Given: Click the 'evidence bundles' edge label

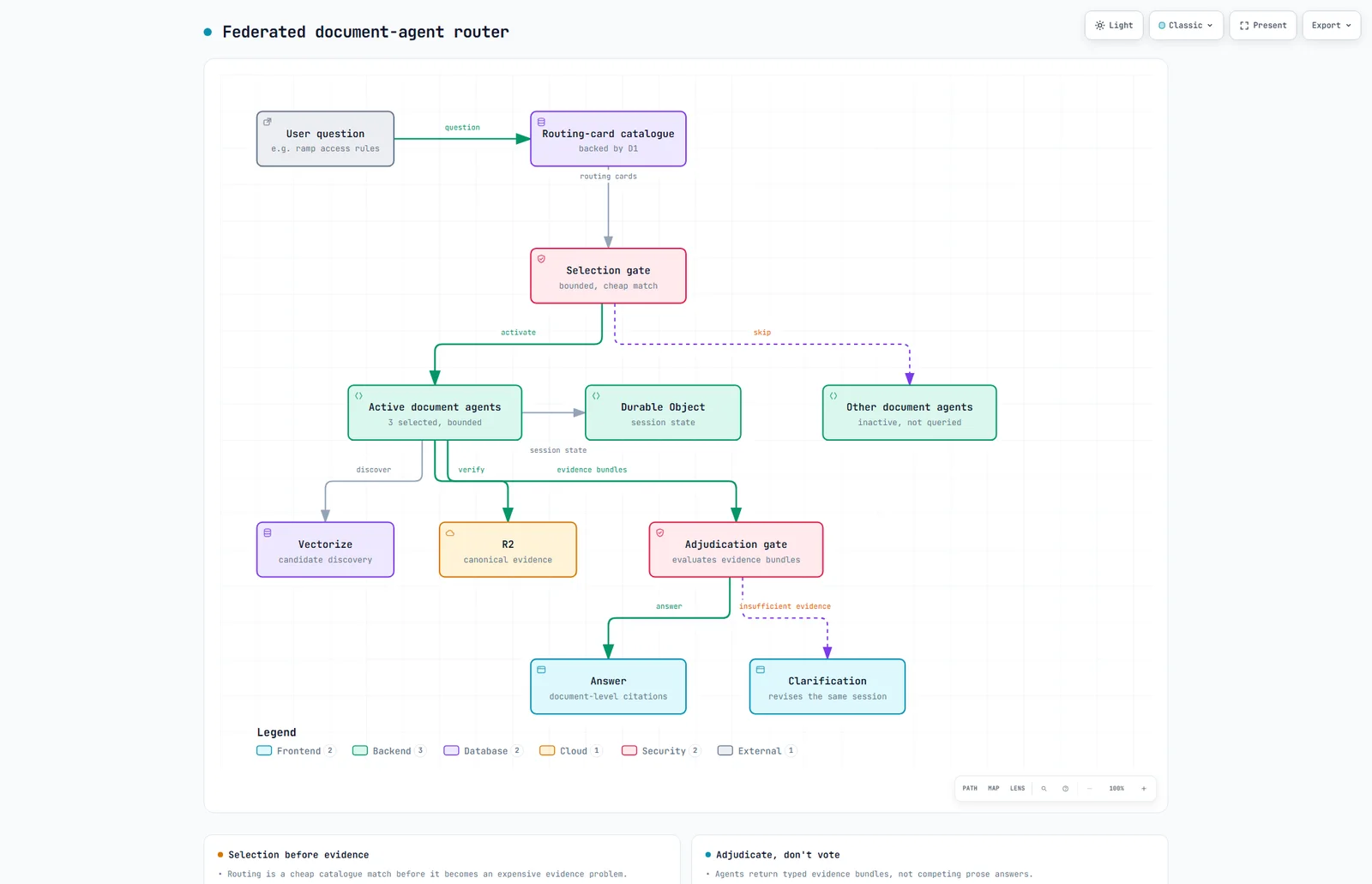Looking at the screenshot, I should [x=592, y=470].
